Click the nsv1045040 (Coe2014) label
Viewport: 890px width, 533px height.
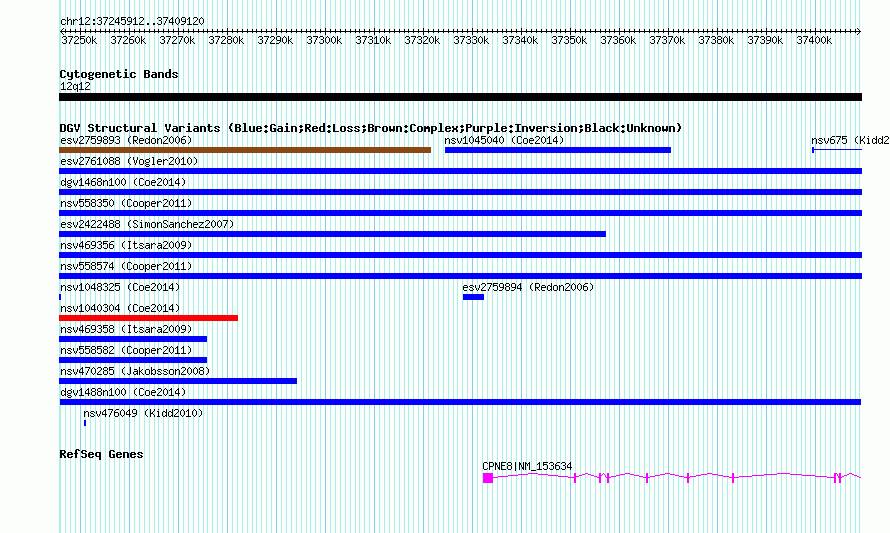(x=504, y=140)
